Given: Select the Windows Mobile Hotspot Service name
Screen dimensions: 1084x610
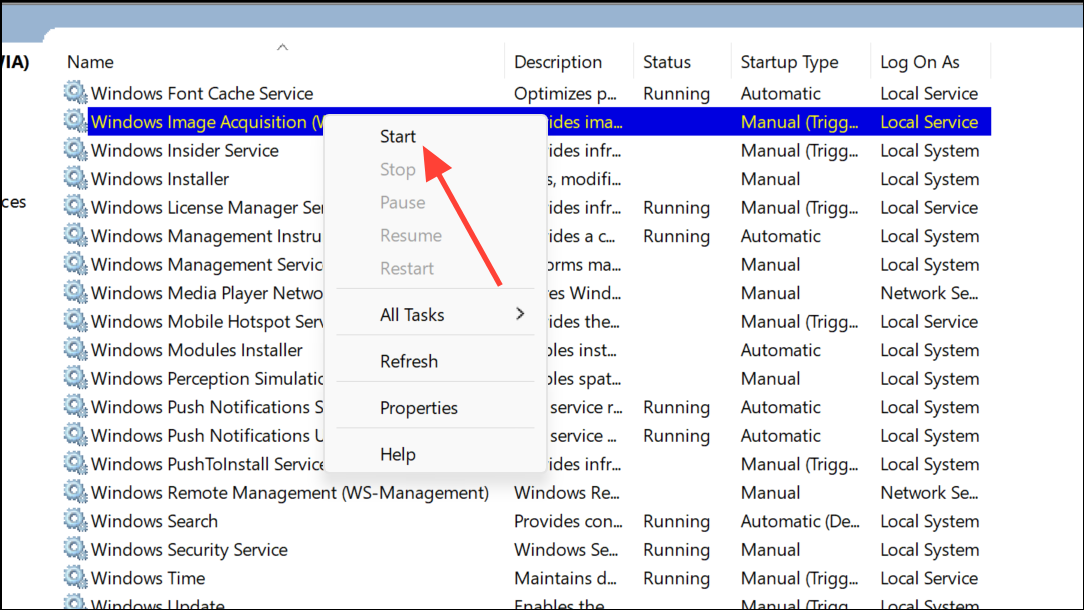Looking at the screenshot, I should 207,322.
